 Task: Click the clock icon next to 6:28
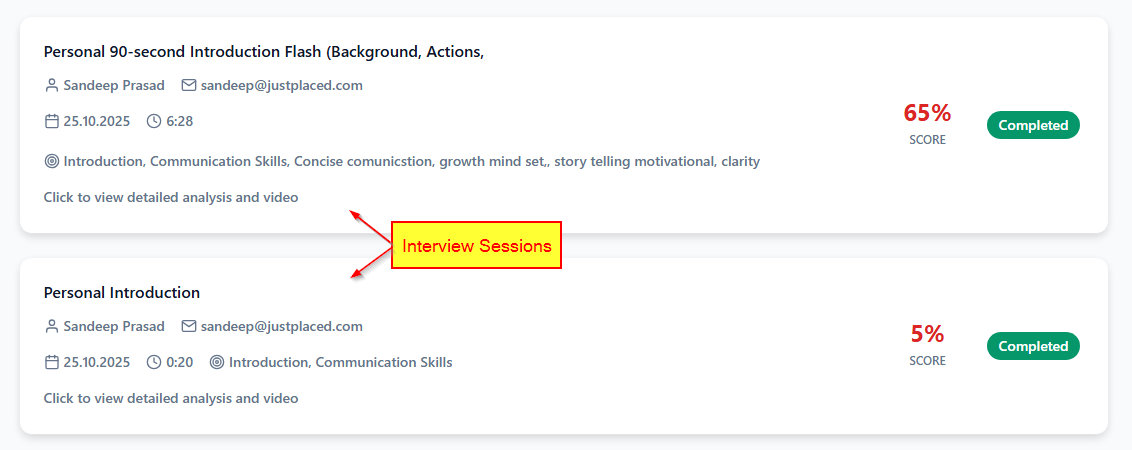154,122
